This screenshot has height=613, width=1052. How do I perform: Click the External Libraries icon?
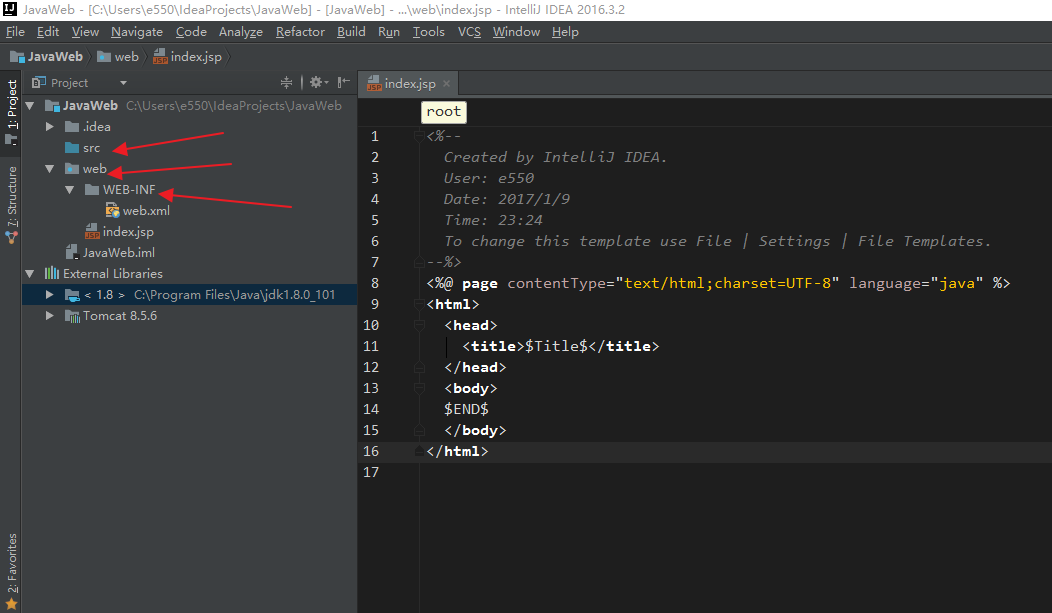click(52, 274)
